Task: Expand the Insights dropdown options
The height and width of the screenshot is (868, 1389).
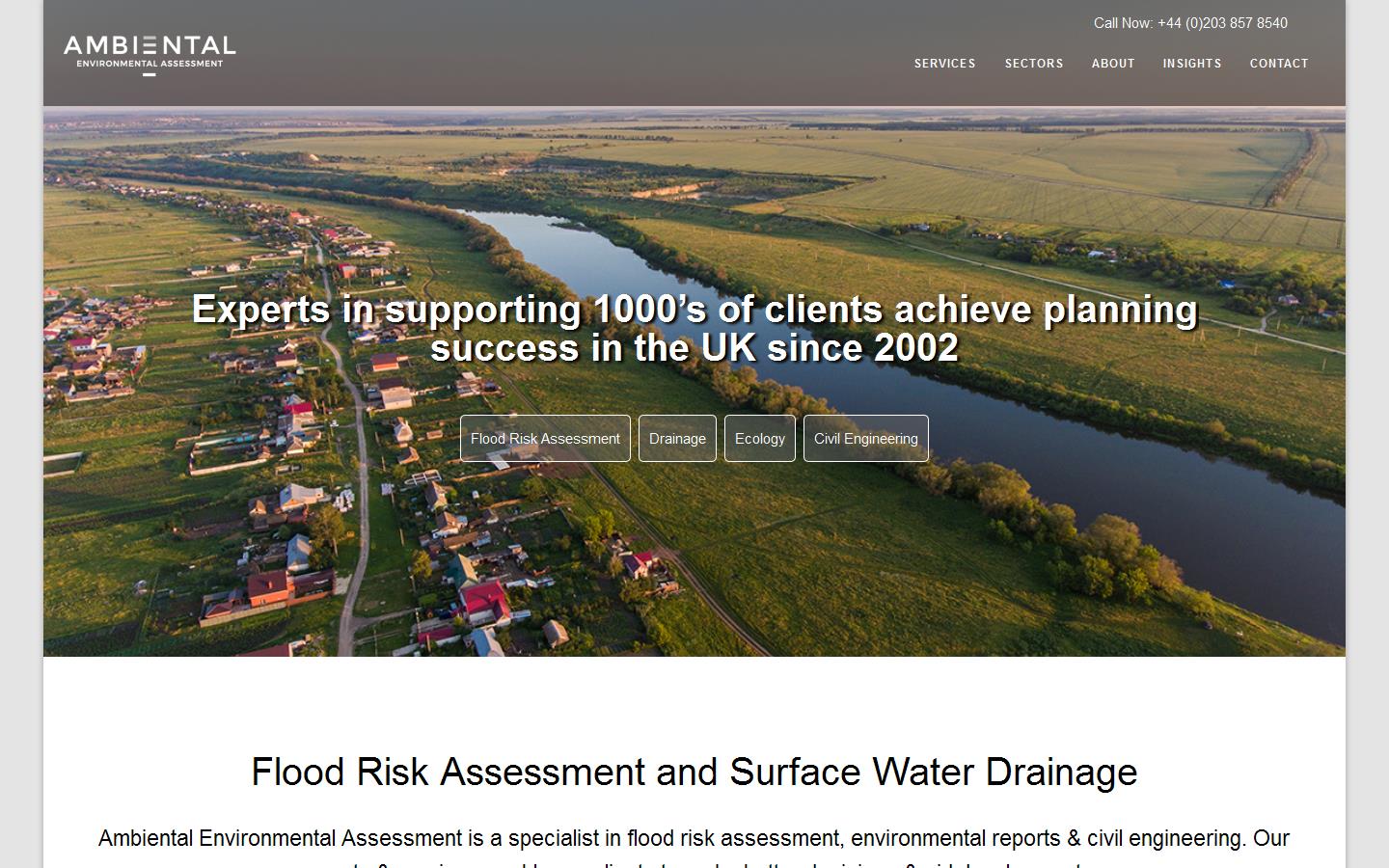Action: tap(1192, 64)
